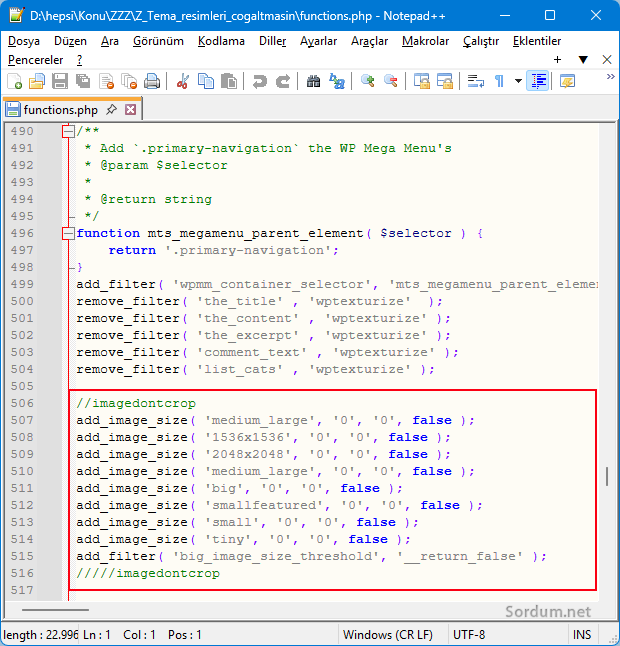Open the Kodlama menu
620x646 pixels.
(221, 41)
